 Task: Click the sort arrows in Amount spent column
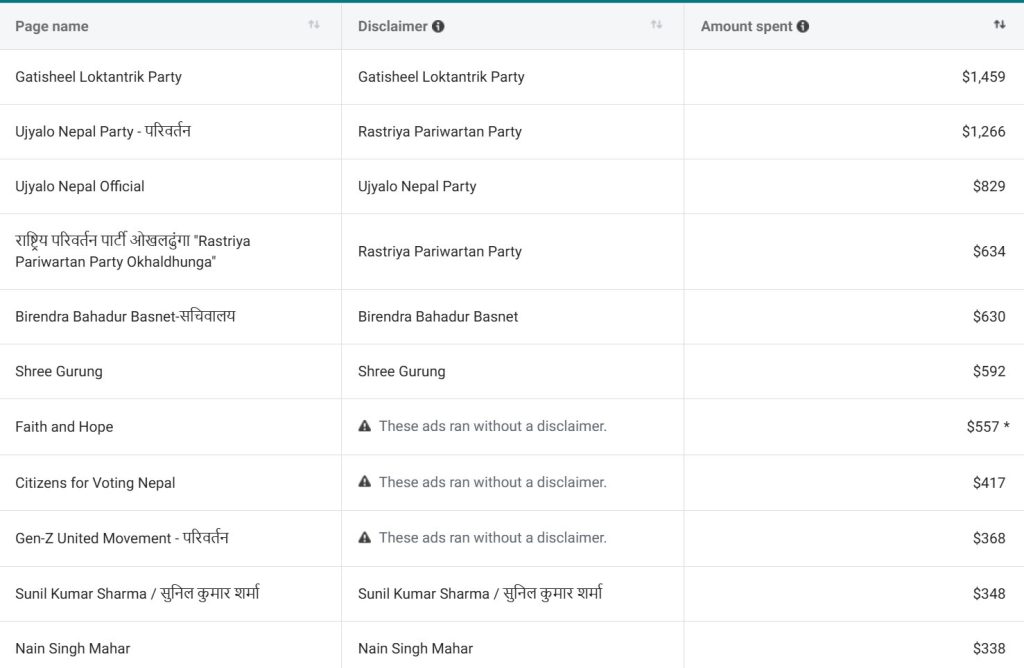(999, 25)
